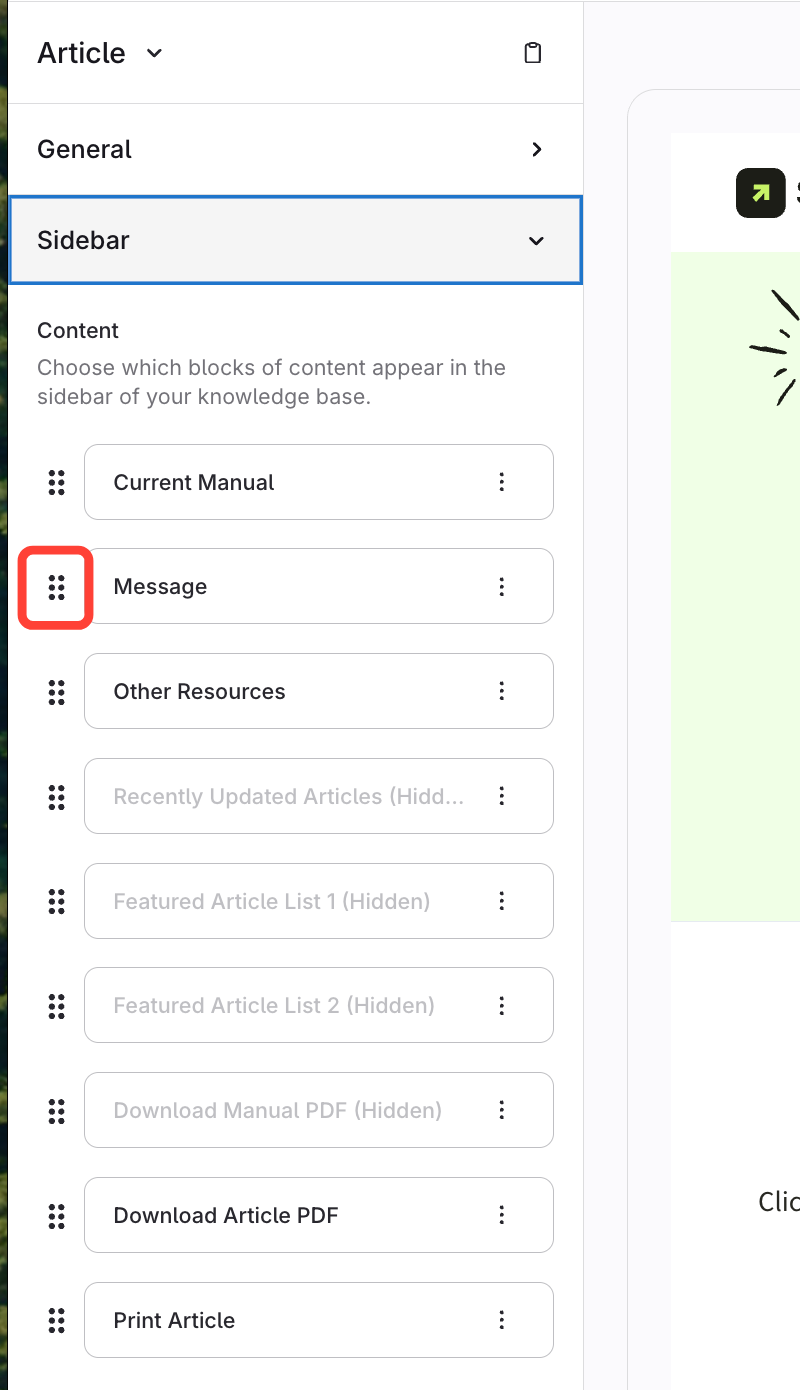The height and width of the screenshot is (1390, 800).
Task: Open options menu for Other Resources
Action: [502, 692]
